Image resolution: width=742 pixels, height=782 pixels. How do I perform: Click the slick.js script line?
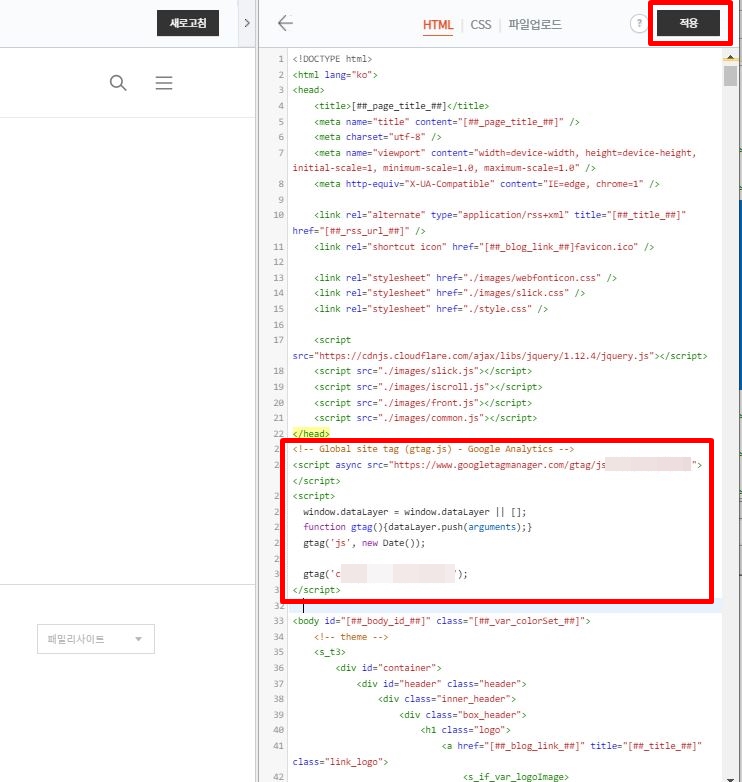pyautogui.click(x=423, y=371)
